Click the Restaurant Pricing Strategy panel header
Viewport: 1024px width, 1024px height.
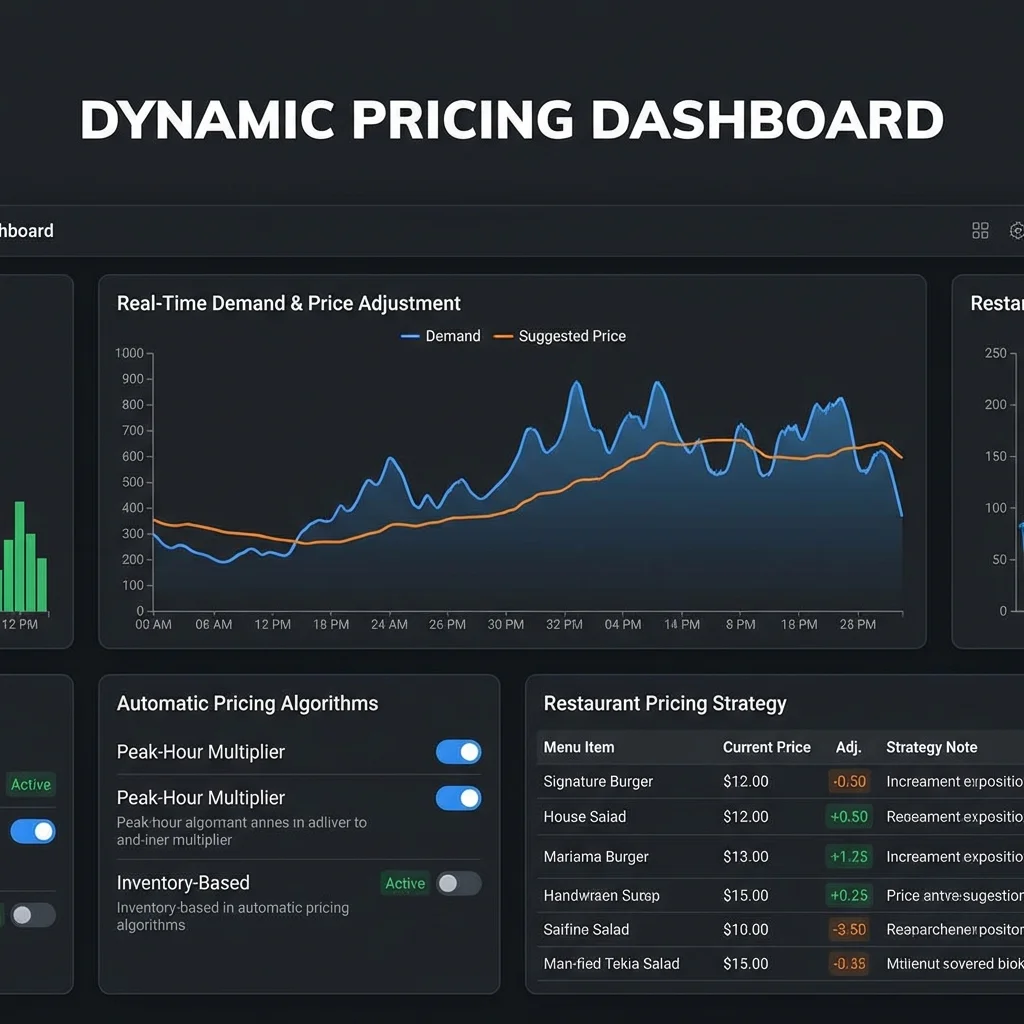coord(665,704)
